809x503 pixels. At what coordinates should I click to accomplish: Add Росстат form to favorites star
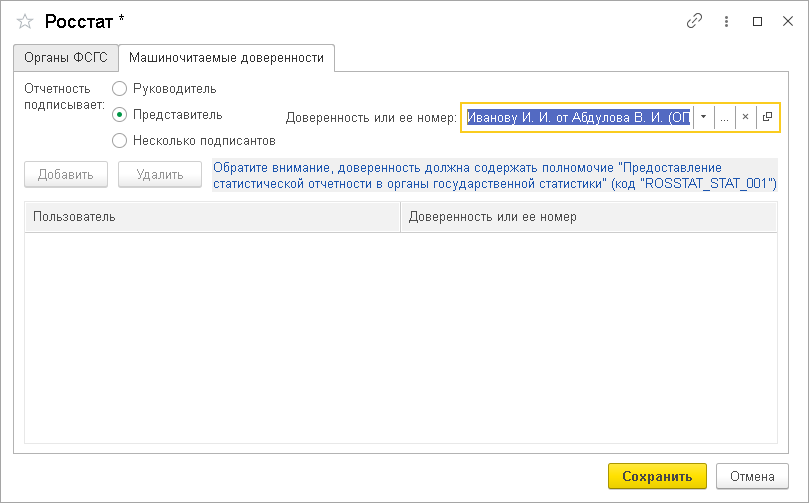pyautogui.click(x=26, y=21)
